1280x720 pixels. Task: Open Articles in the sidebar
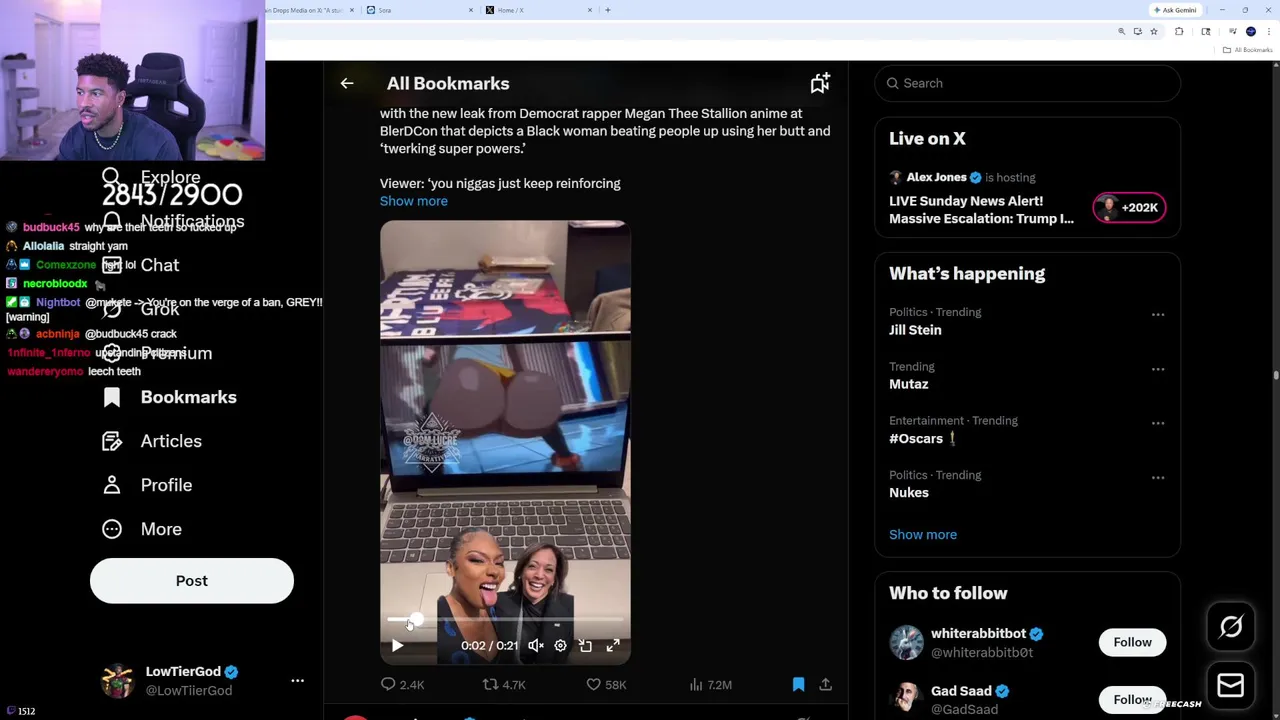pyautogui.click(x=152, y=441)
